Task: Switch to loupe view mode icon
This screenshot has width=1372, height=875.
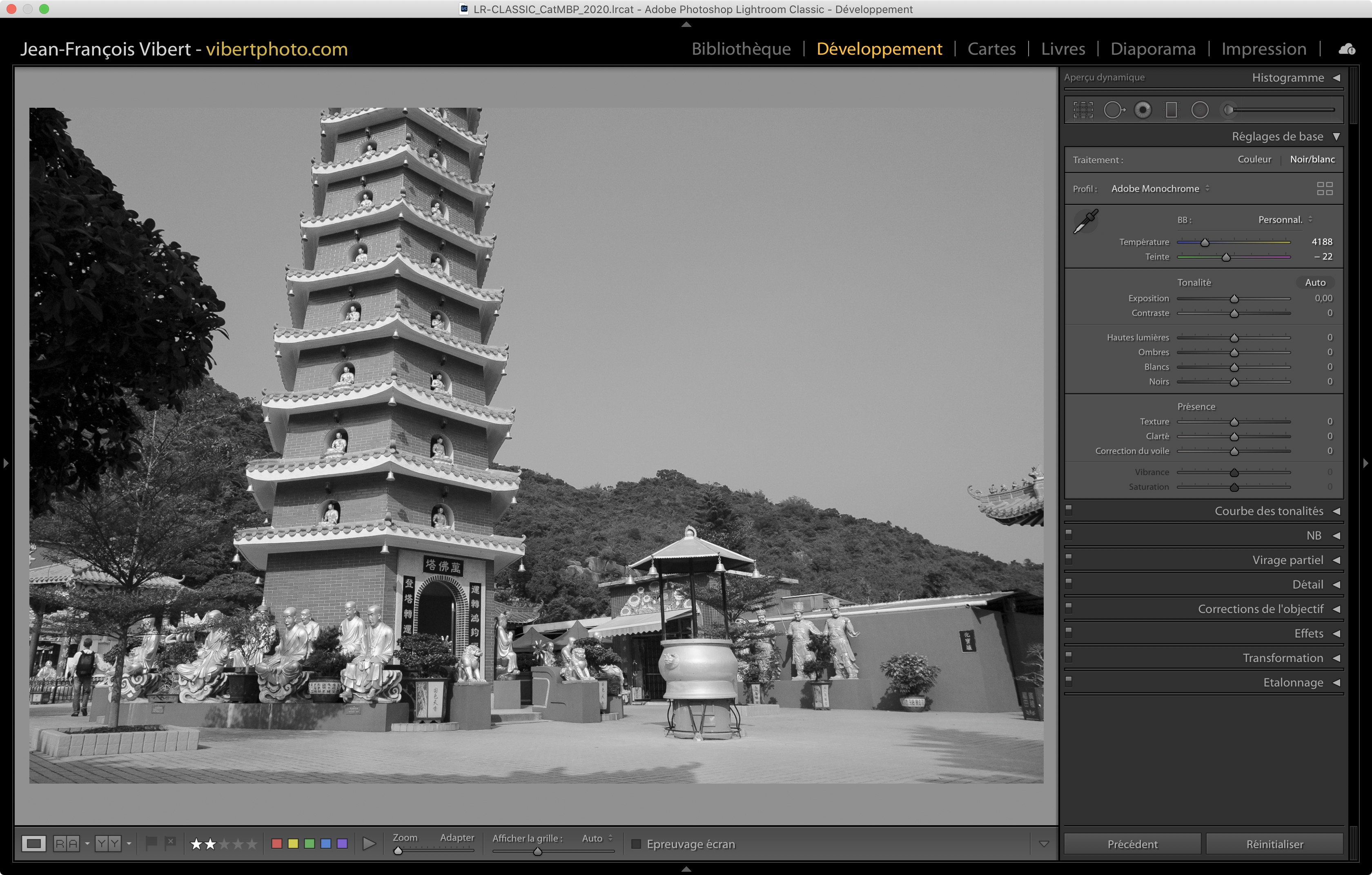Action: point(33,843)
